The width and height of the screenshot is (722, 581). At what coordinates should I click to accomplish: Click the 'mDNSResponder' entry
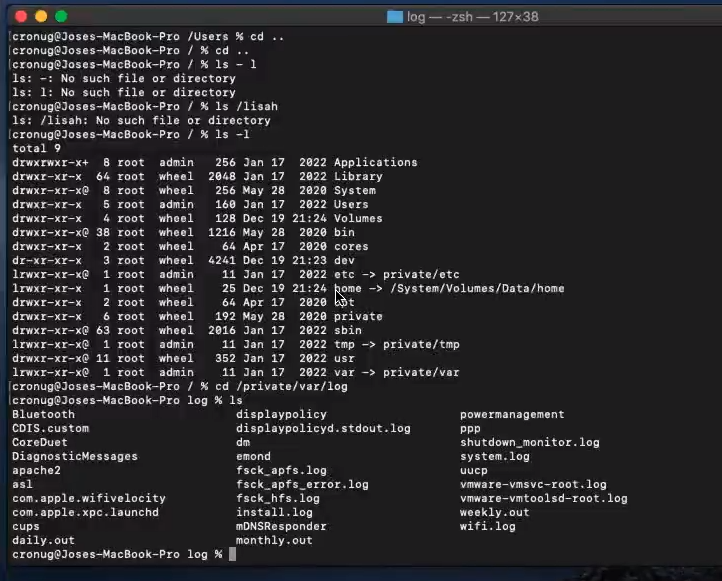(x=281, y=527)
